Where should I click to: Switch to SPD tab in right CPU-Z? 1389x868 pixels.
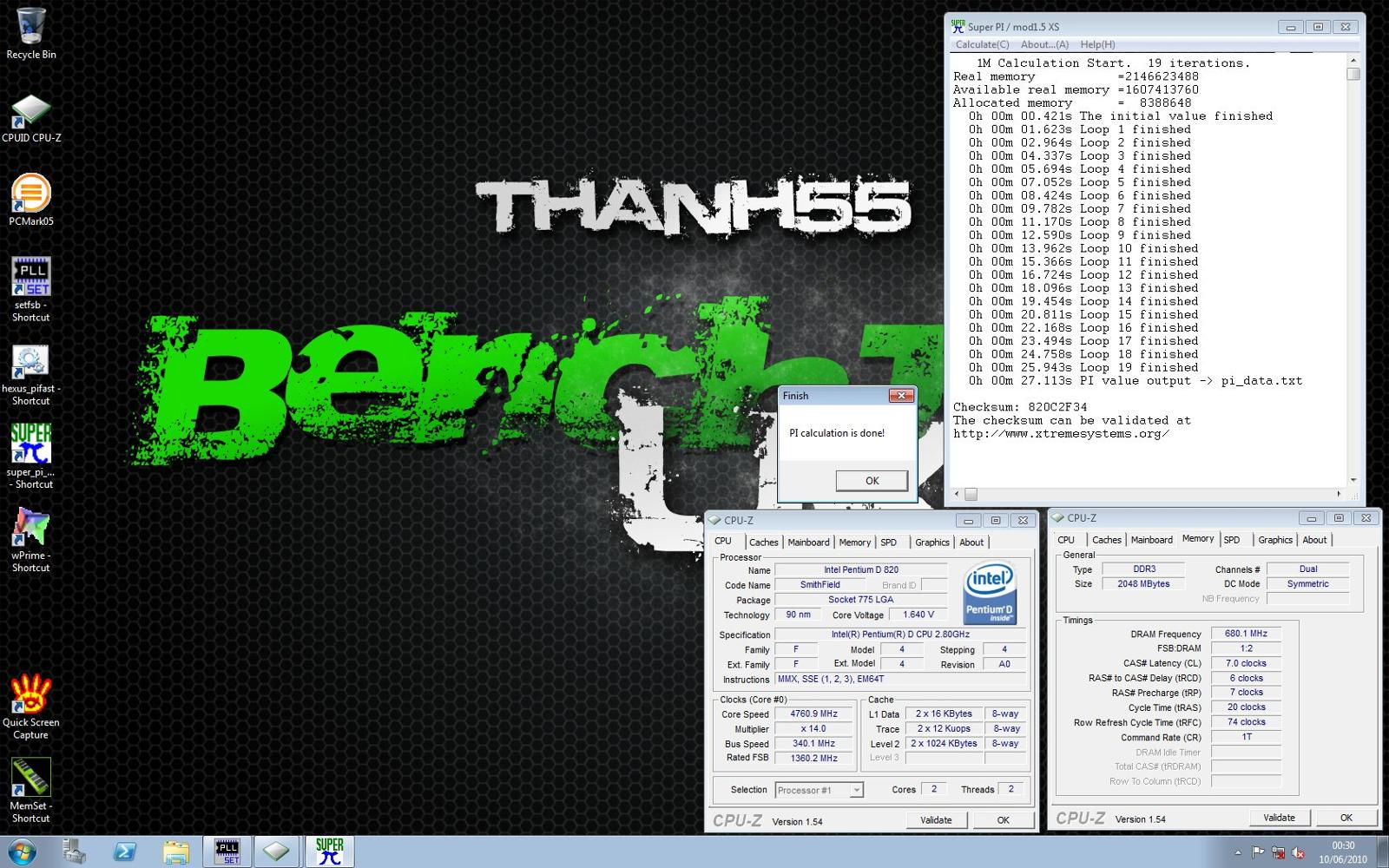(x=1231, y=540)
